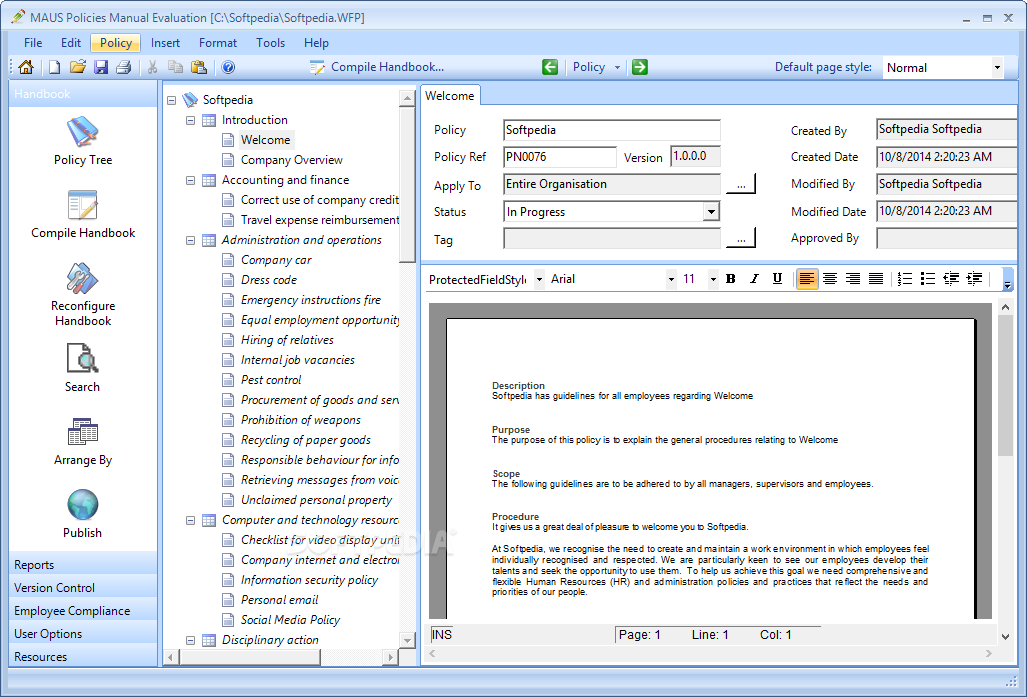The width and height of the screenshot is (1027, 697).
Task: Click the Policy name input field
Action: 612,130
